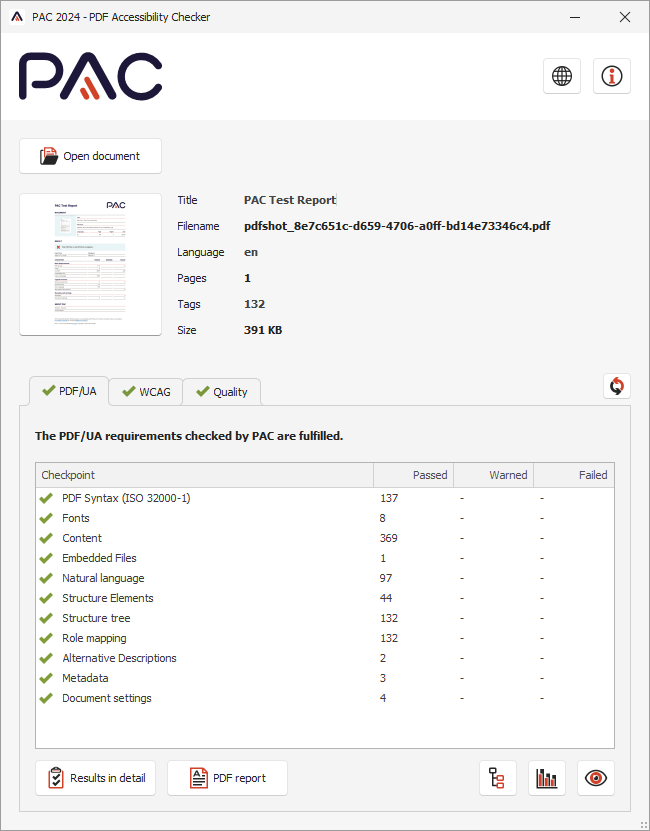650x831 pixels.
Task: Open Results in detail
Action: pos(95,778)
